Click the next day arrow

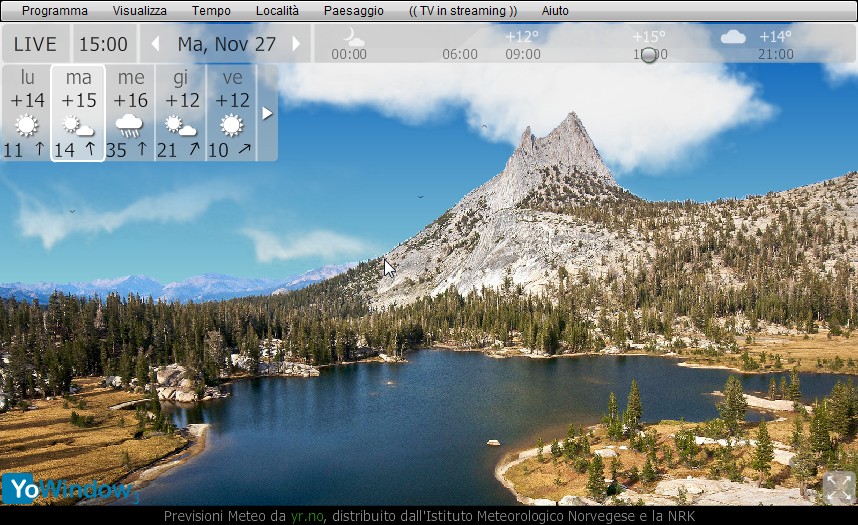click(x=296, y=44)
